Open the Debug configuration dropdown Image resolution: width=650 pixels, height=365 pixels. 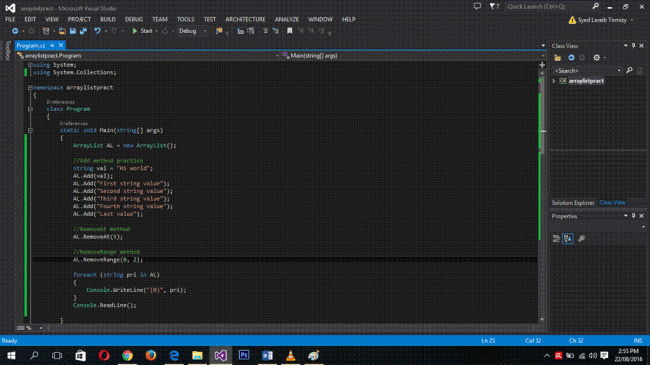click(193, 31)
